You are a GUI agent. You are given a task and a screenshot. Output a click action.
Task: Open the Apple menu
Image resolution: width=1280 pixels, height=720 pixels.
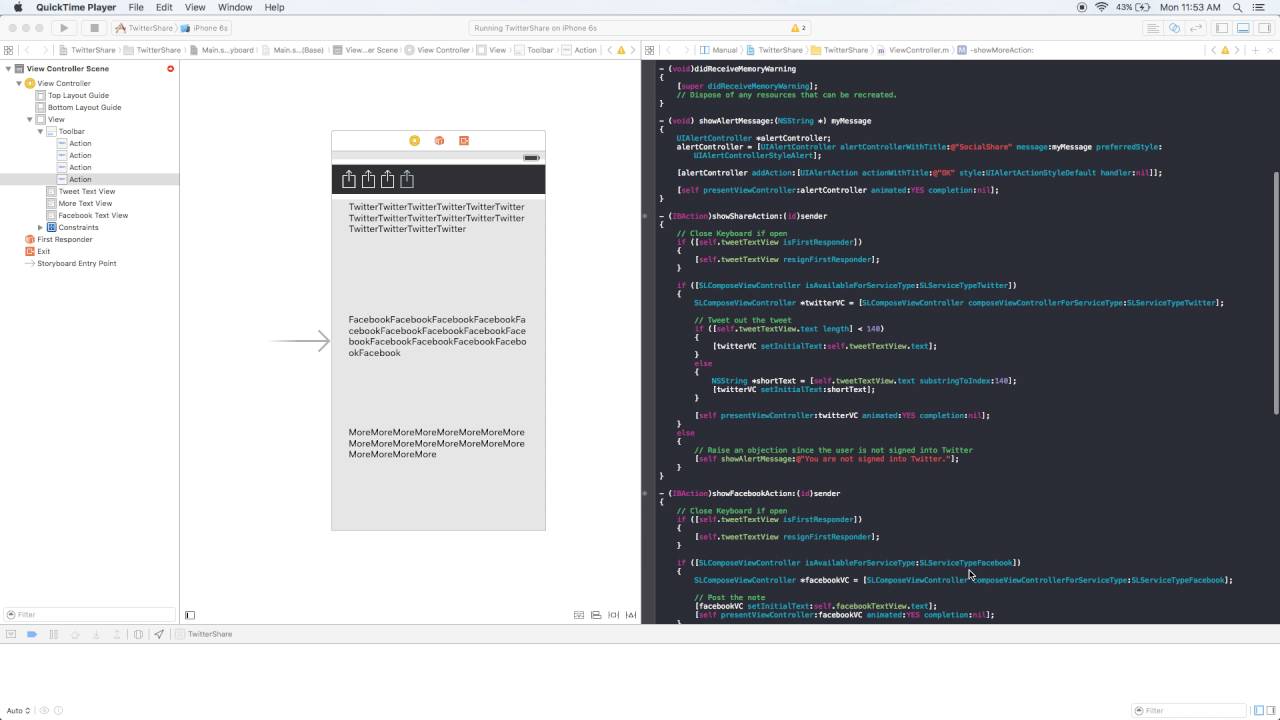tap(17, 7)
